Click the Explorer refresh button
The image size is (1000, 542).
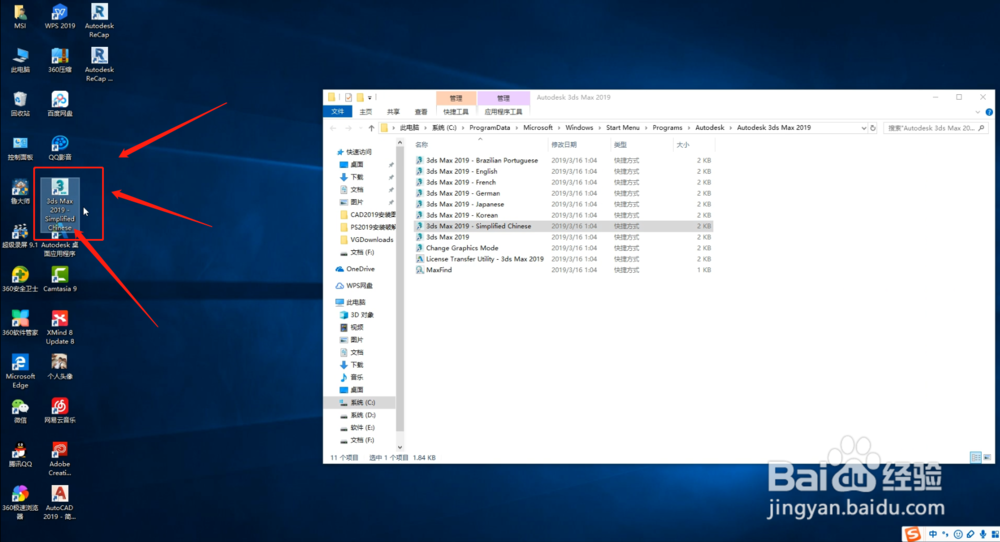873,128
